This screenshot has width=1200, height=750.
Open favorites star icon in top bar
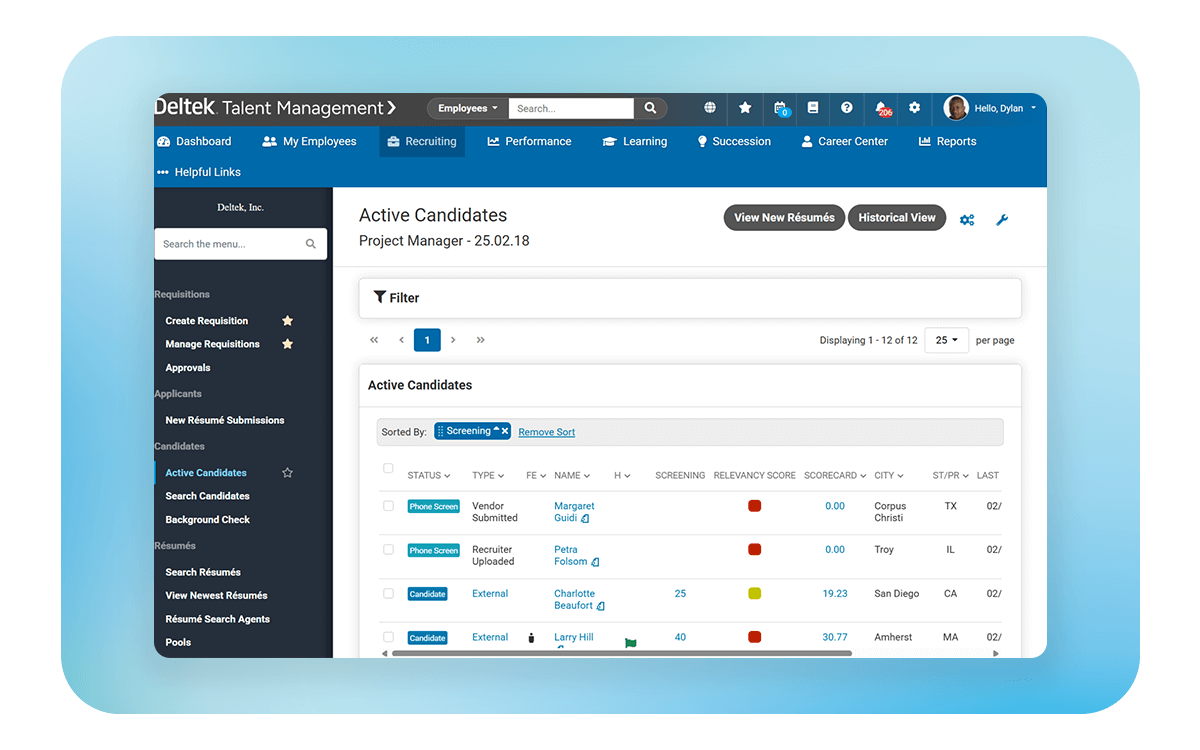745,108
